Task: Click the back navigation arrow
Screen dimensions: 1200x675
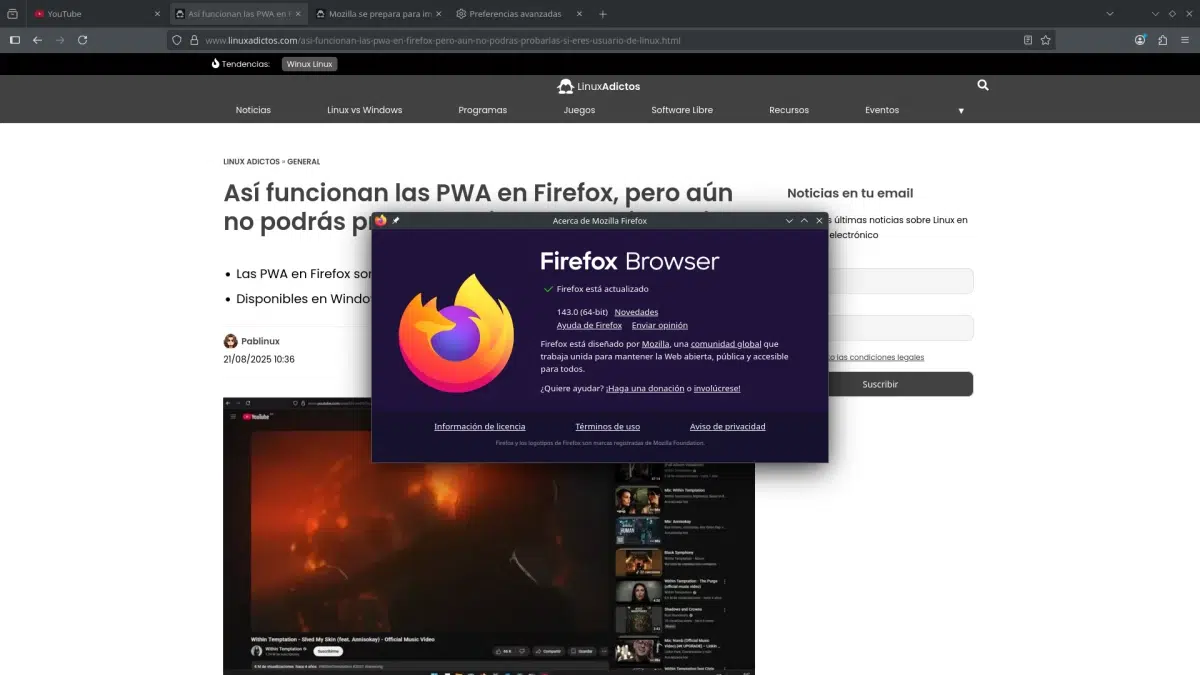Action: pyautogui.click(x=37, y=40)
